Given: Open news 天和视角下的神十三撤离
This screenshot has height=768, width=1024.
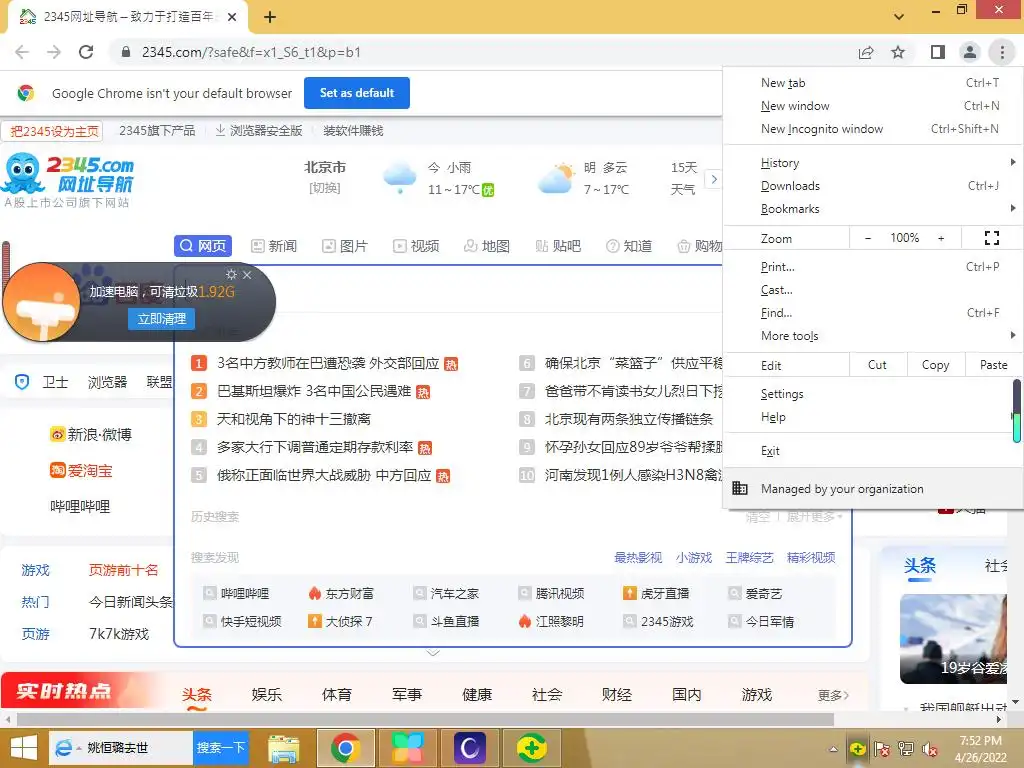Looking at the screenshot, I should tap(294, 419).
